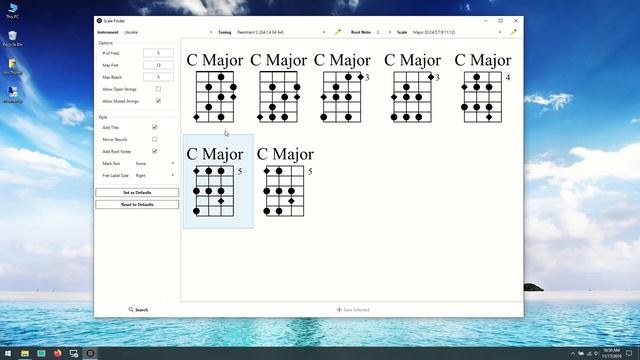
Task: Enable the Allow Open Strings checkbox
Action: (x=158, y=89)
